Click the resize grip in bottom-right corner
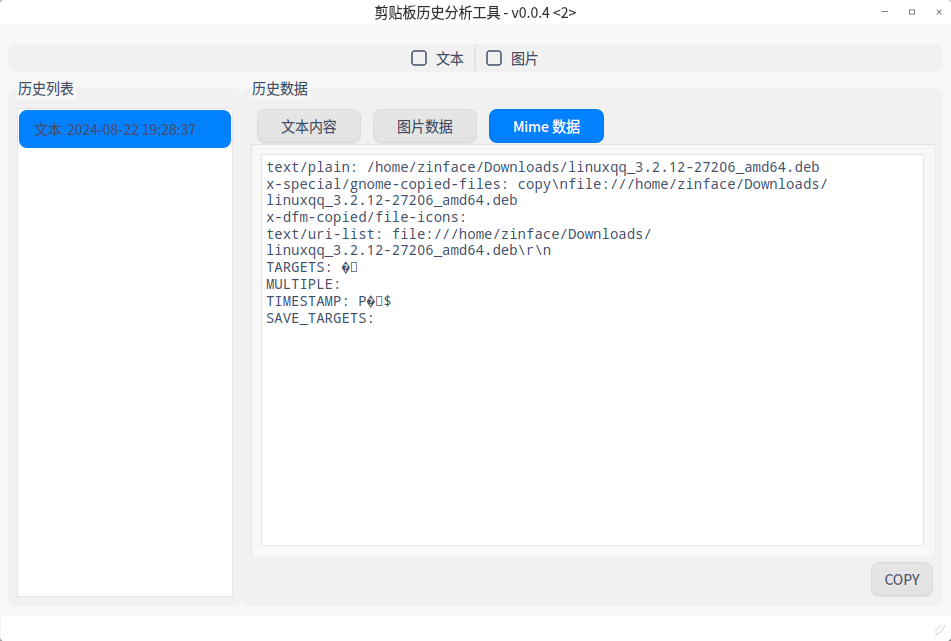The width and height of the screenshot is (951, 641). (x=942, y=628)
